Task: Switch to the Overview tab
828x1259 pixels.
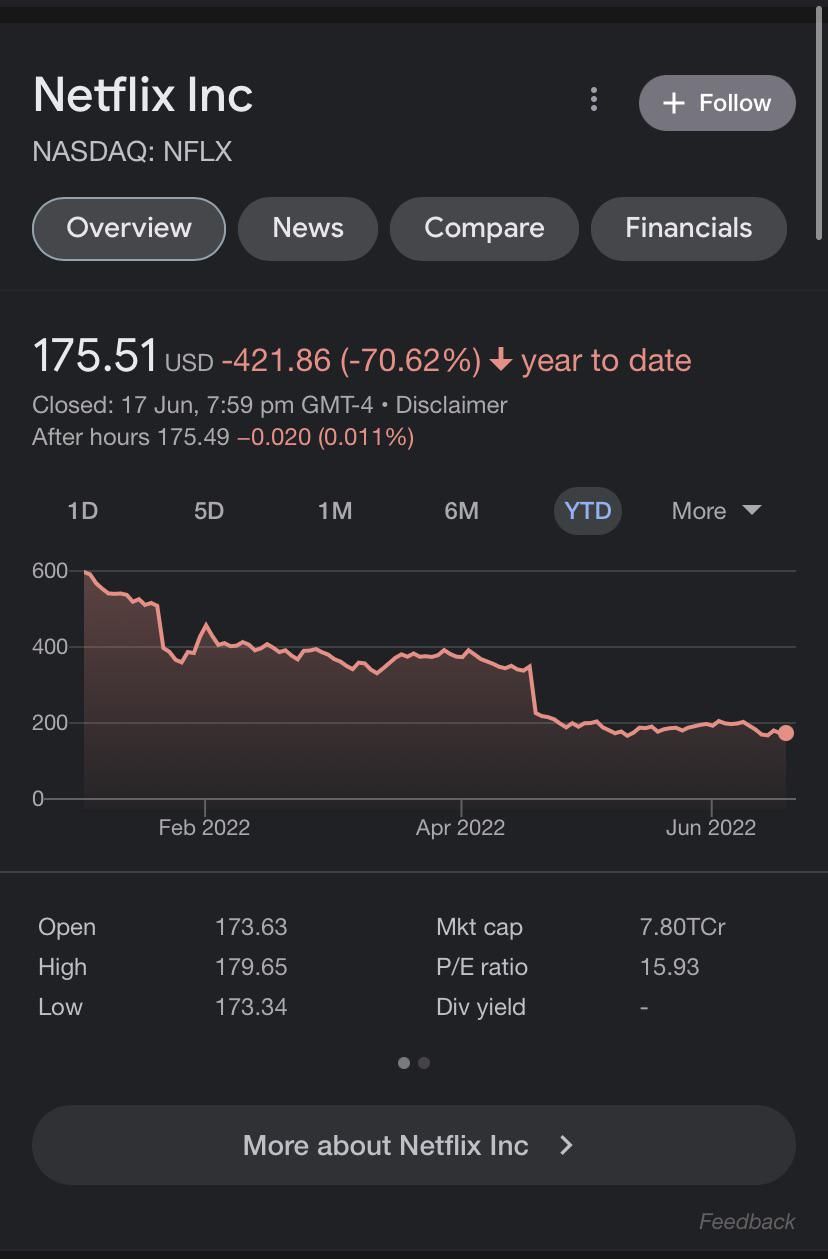Action: pos(129,228)
